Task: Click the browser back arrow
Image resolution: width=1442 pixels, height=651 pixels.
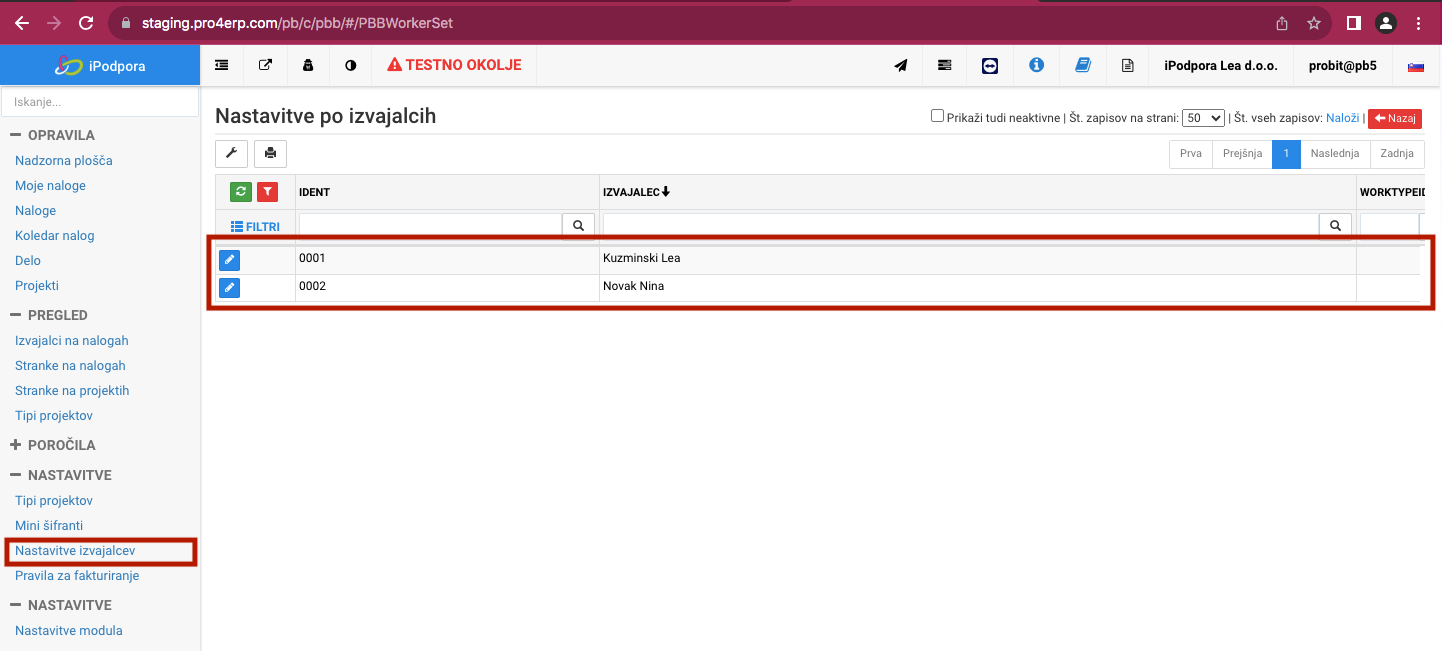Action: pyautogui.click(x=21, y=22)
